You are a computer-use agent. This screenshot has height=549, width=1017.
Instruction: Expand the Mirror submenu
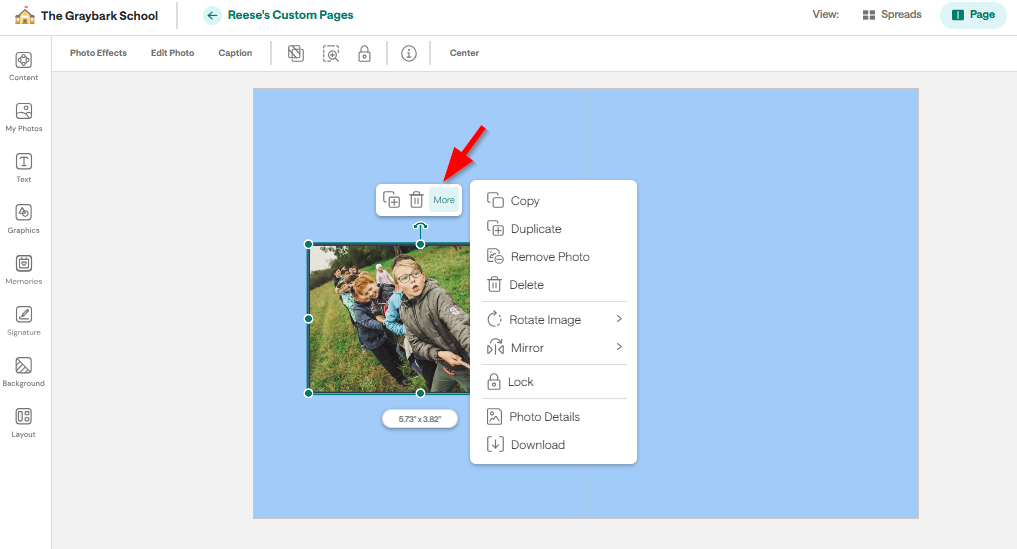coord(555,347)
